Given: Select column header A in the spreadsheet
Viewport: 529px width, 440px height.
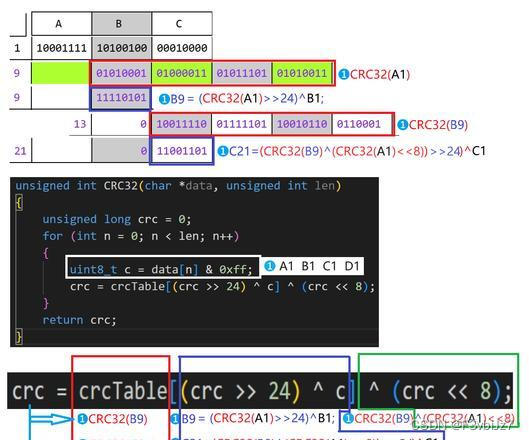Looking at the screenshot, I should (x=62, y=24).
